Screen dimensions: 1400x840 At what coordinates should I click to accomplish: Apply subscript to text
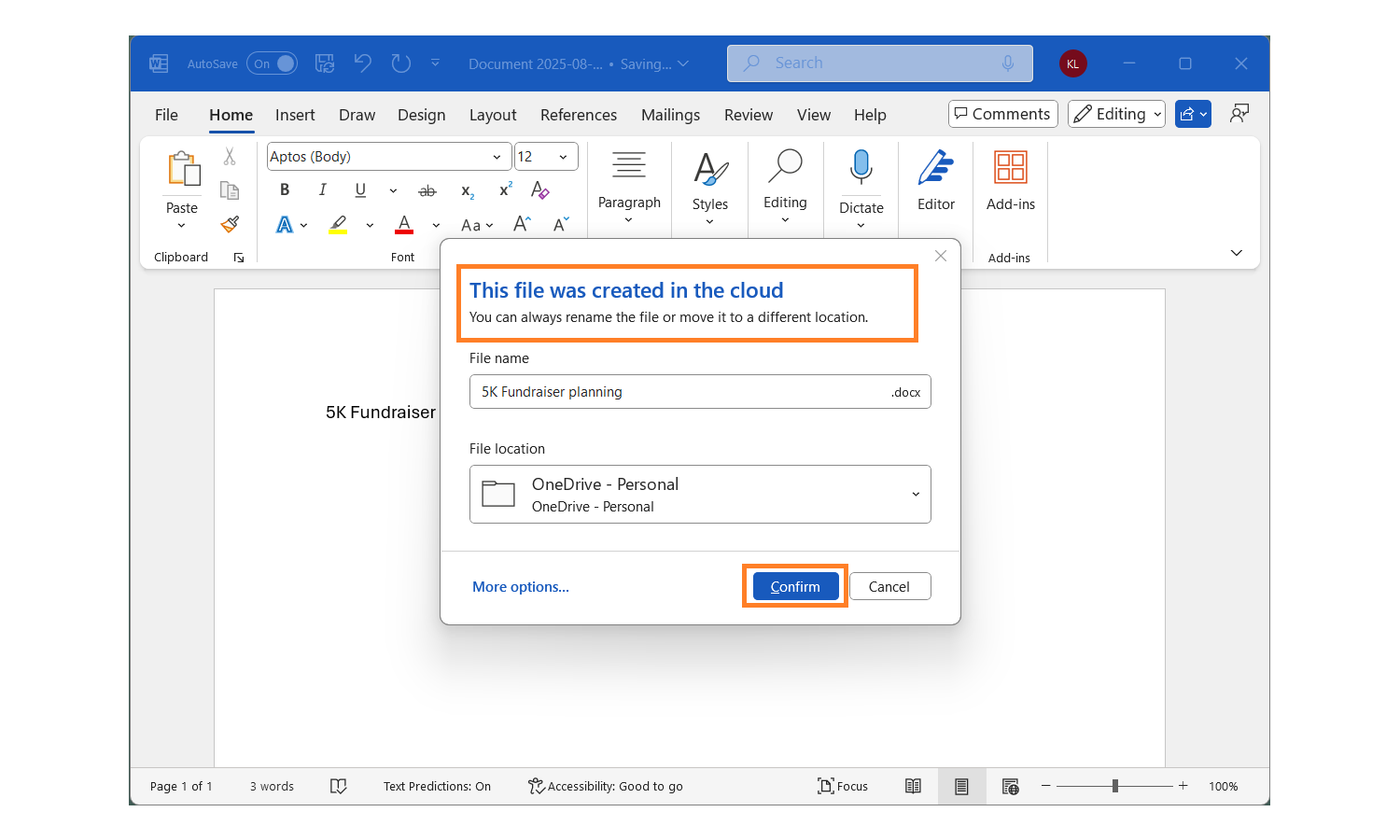coord(466,192)
